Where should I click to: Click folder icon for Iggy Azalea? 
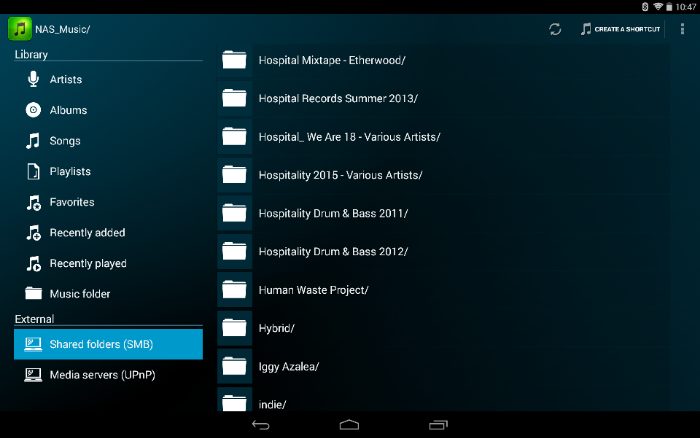[x=234, y=367]
